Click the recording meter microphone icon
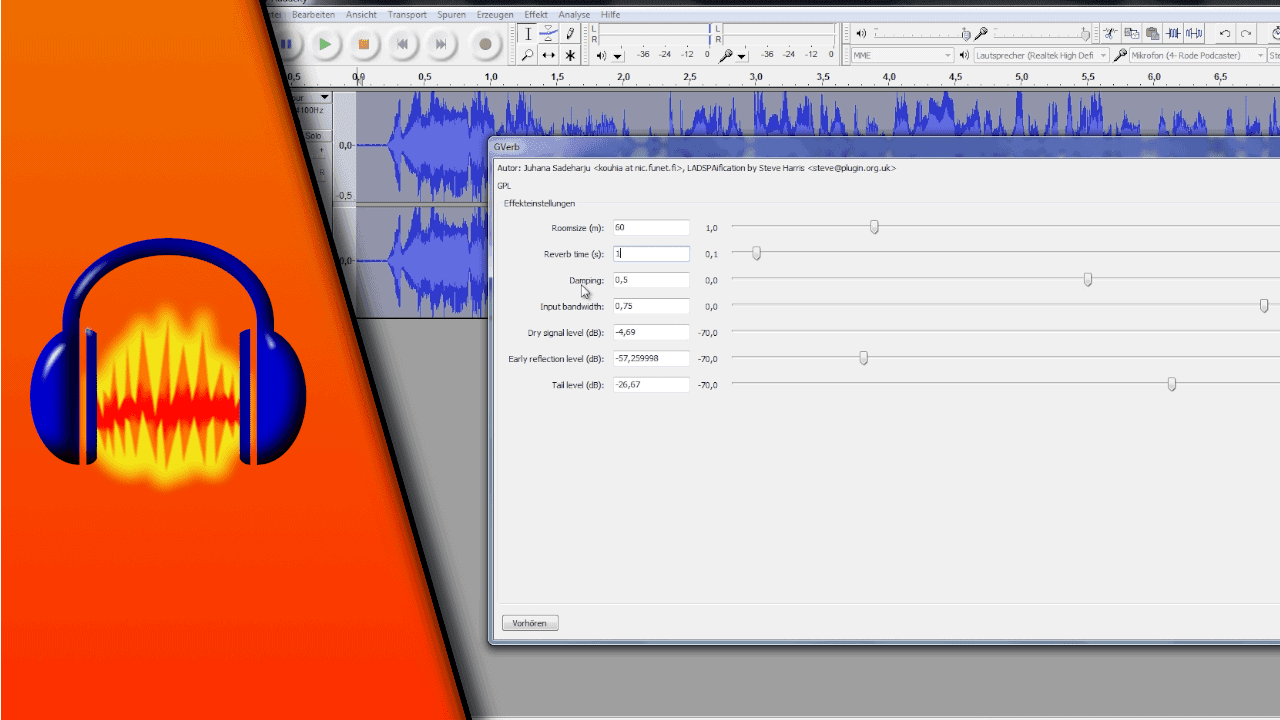 [726, 55]
